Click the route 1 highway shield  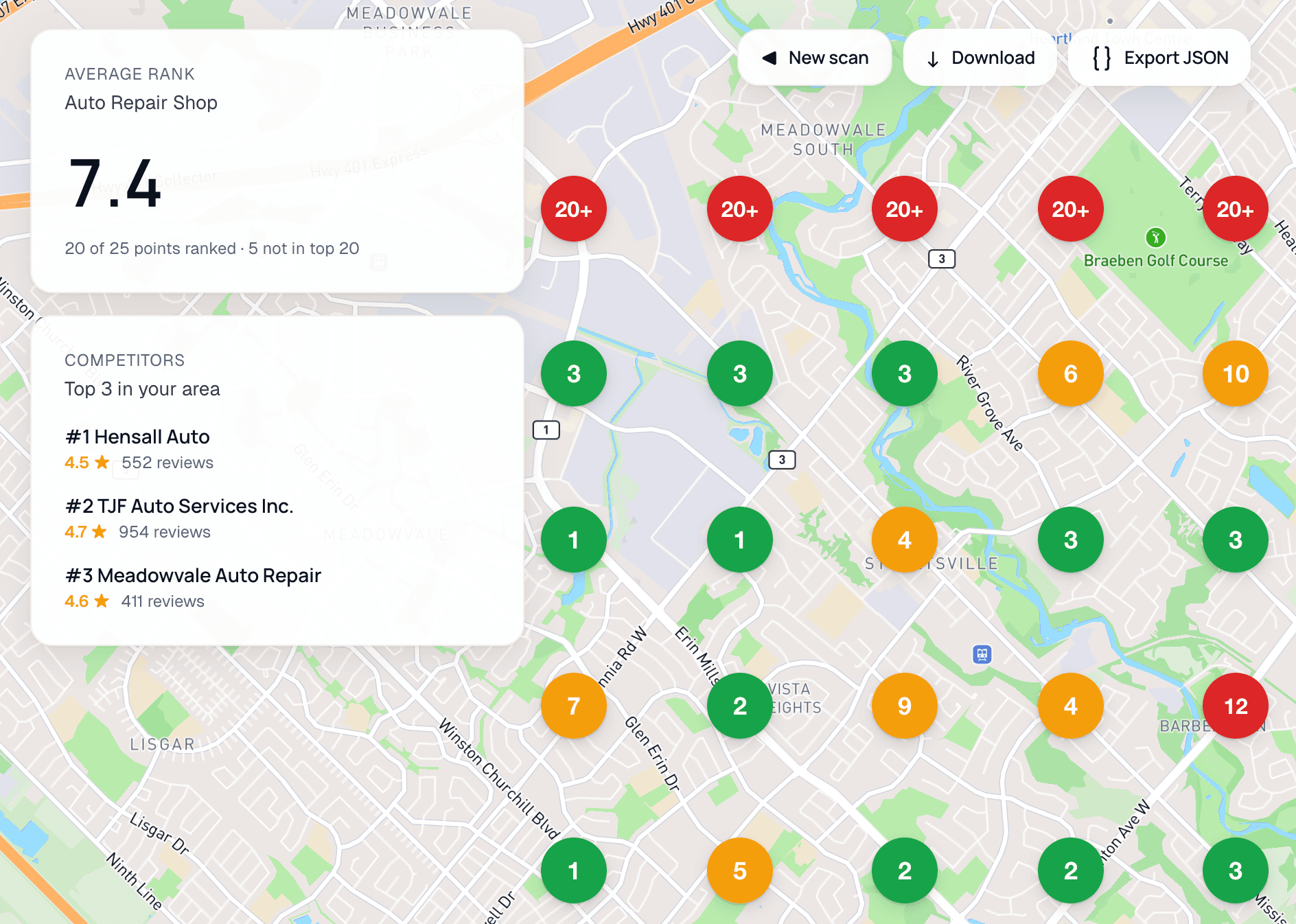pos(546,430)
